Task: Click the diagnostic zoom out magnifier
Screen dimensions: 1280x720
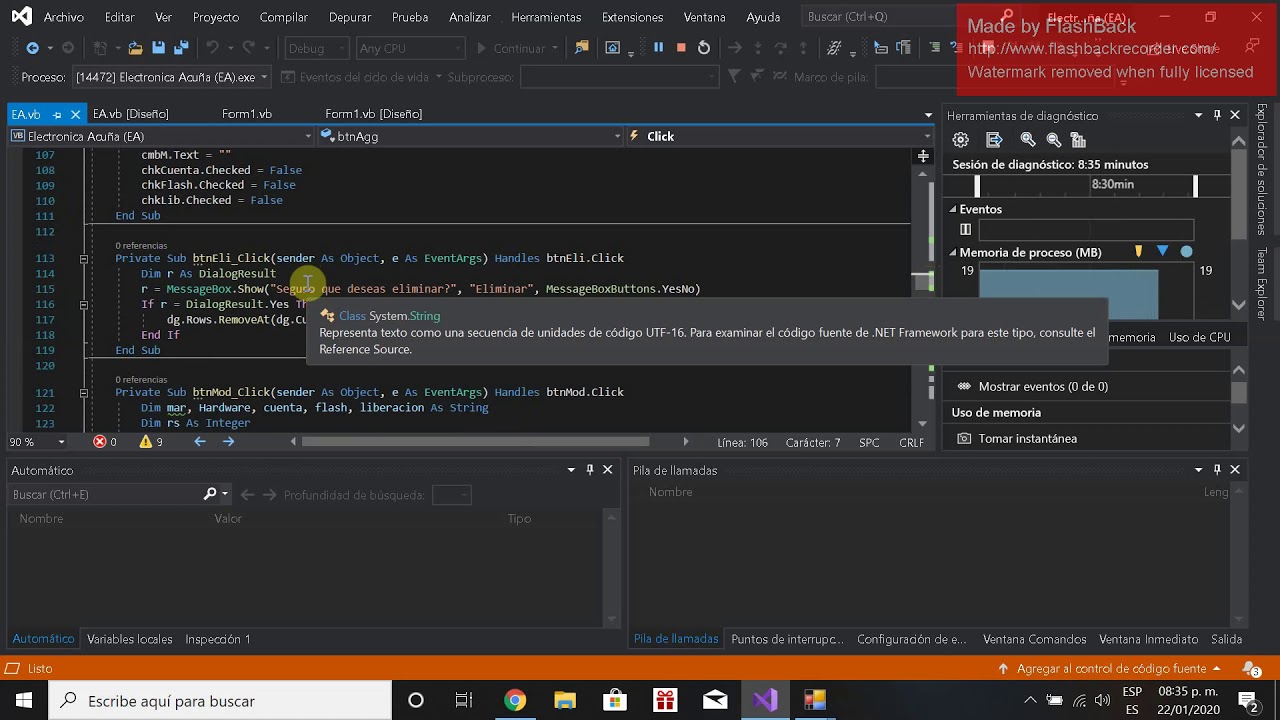Action: [1053, 140]
